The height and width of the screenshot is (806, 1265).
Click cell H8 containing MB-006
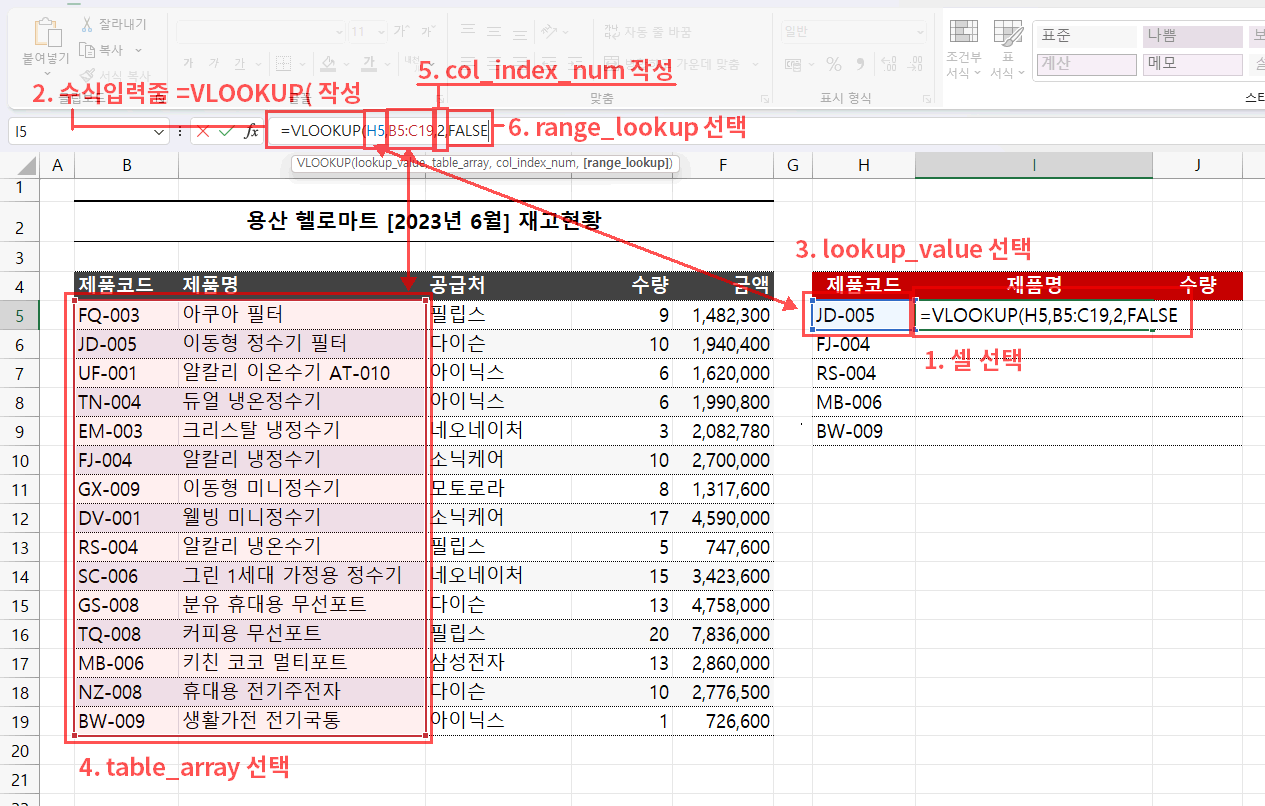pos(863,402)
